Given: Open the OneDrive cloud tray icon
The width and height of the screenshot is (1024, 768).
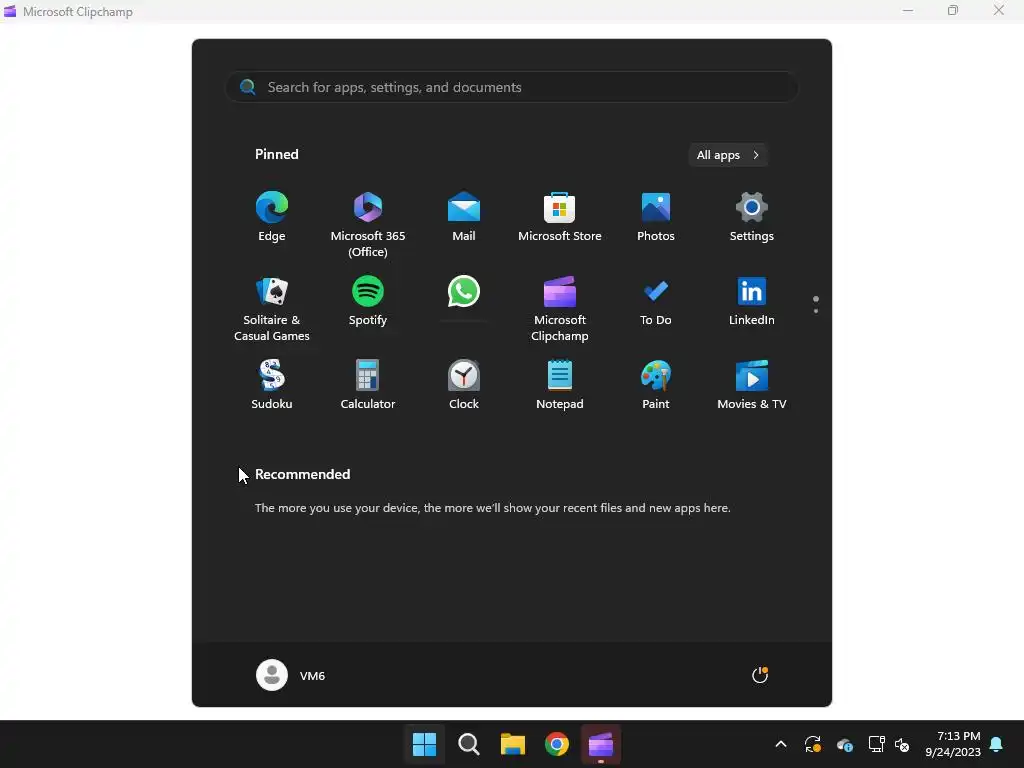Looking at the screenshot, I should click(844, 744).
